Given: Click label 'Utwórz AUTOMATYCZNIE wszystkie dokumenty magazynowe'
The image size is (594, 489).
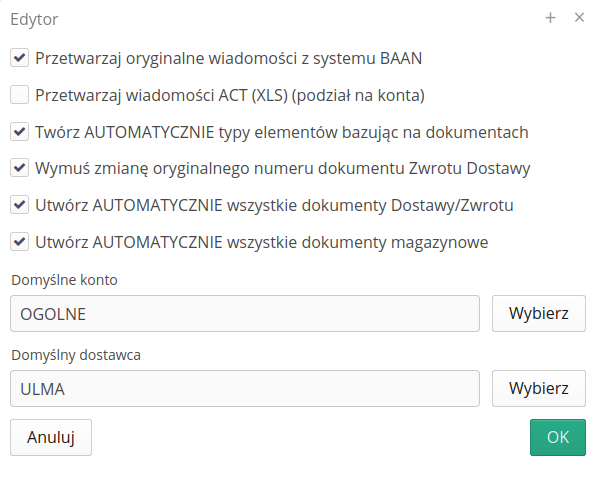Looking at the screenshot, I should (261, 242).
